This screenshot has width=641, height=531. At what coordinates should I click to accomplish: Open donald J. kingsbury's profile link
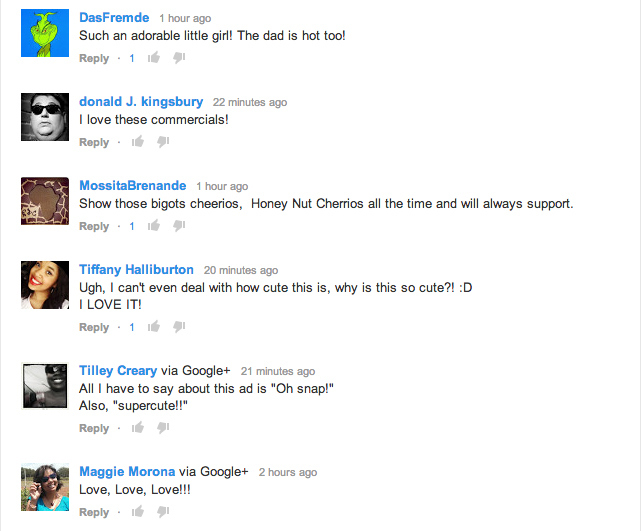[141, 101]
